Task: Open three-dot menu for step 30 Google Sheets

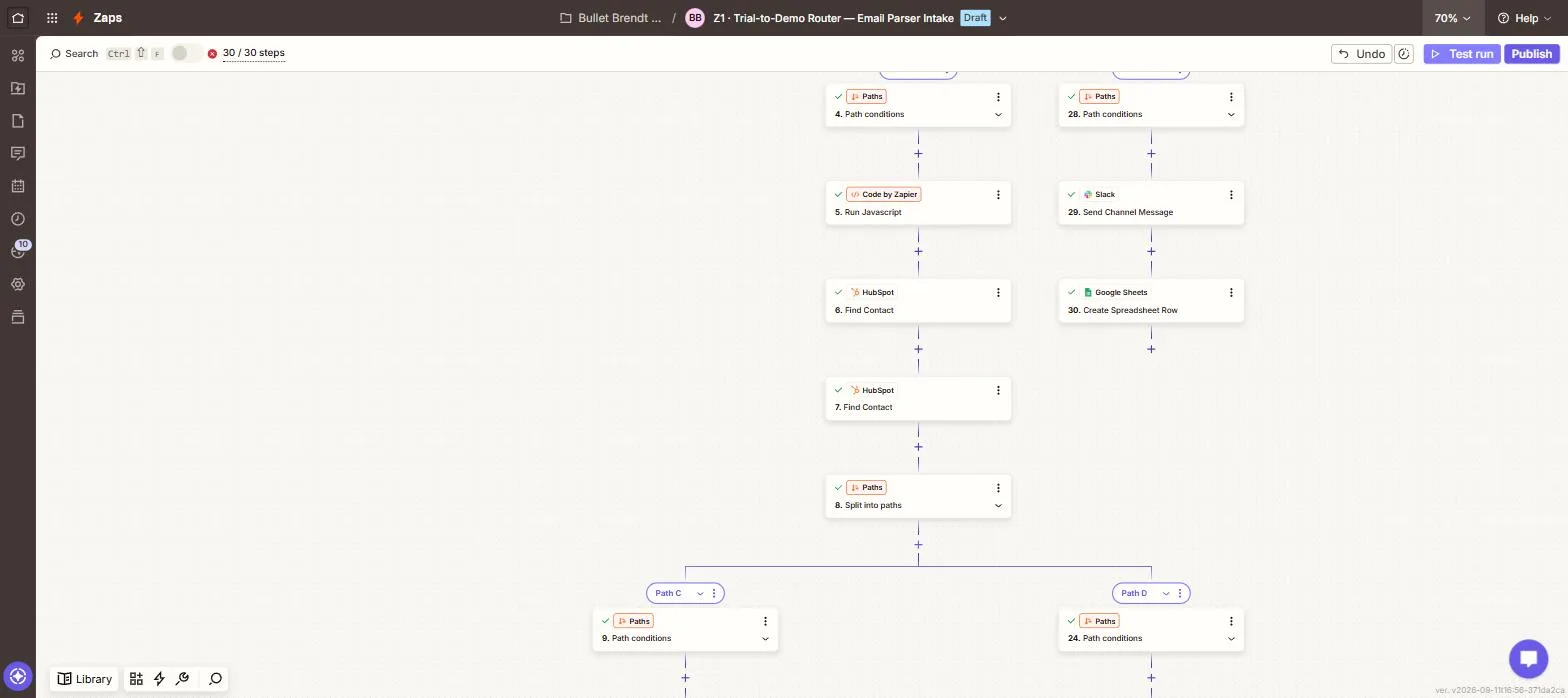Action: click(1231, 293)
